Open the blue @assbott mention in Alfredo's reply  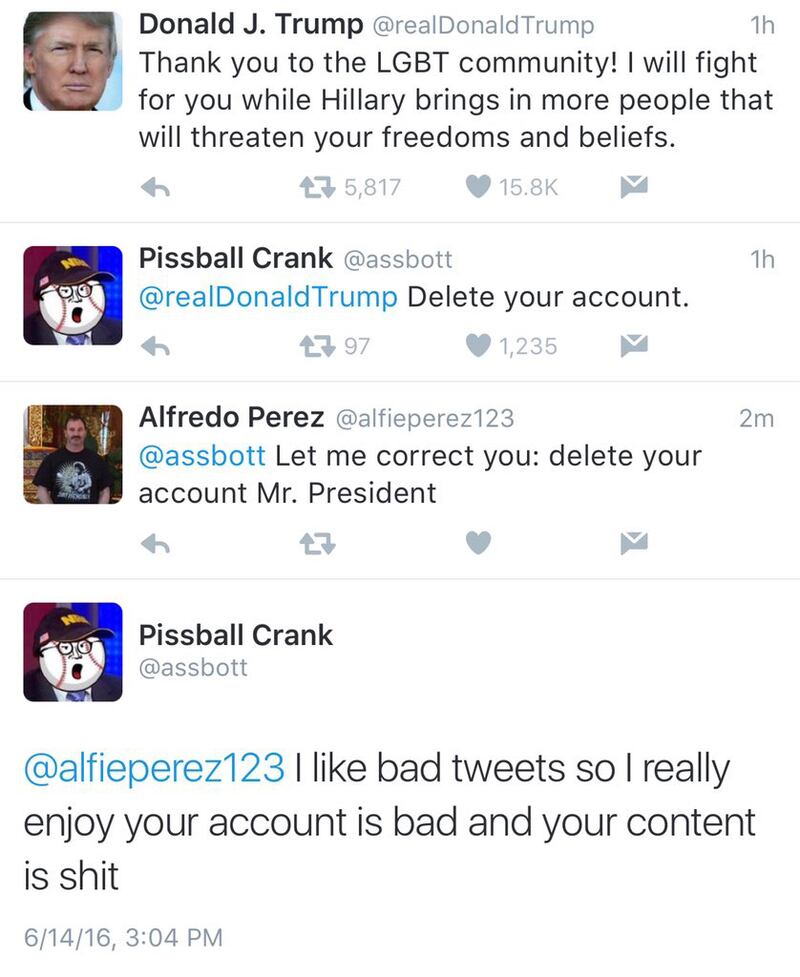201,456
